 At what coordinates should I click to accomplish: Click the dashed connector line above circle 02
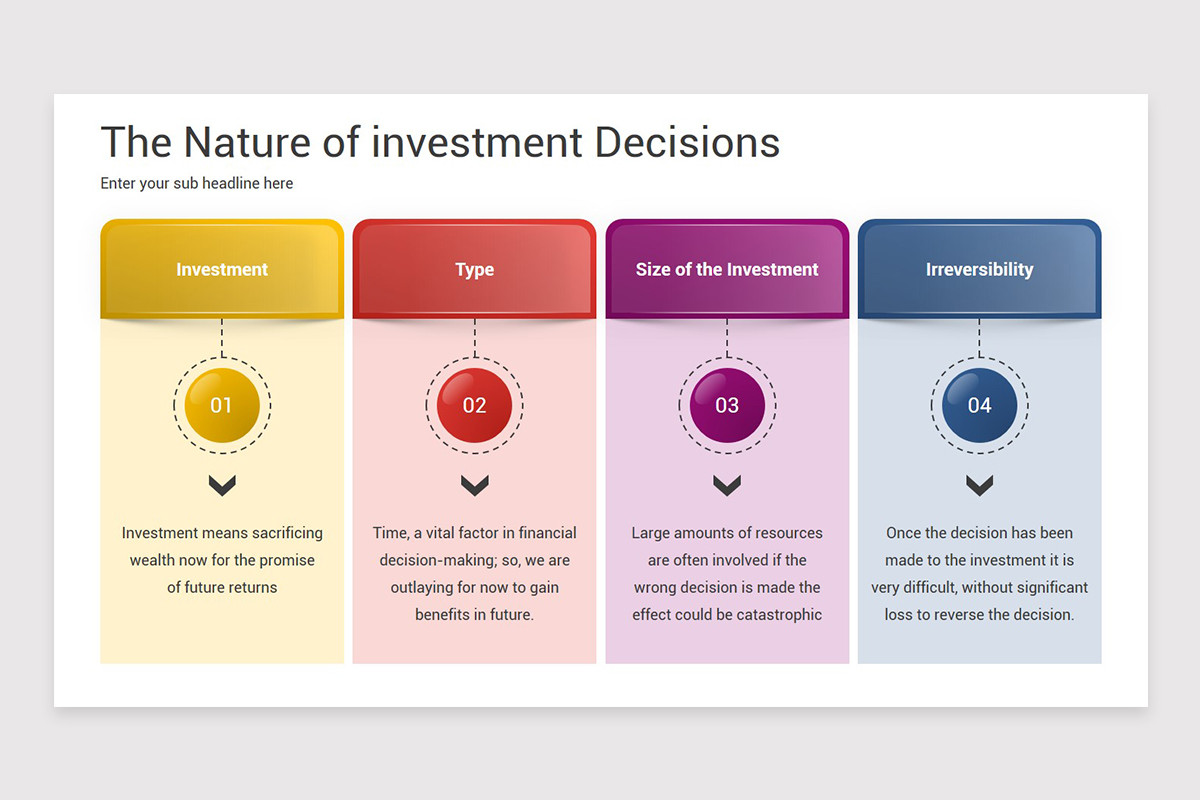[474, 338]
